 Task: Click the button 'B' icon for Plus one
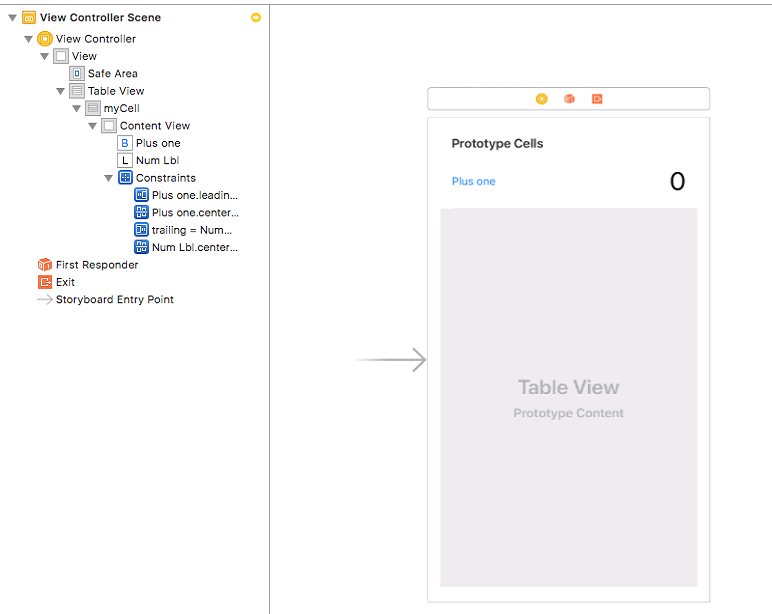(x=125, y=143)
